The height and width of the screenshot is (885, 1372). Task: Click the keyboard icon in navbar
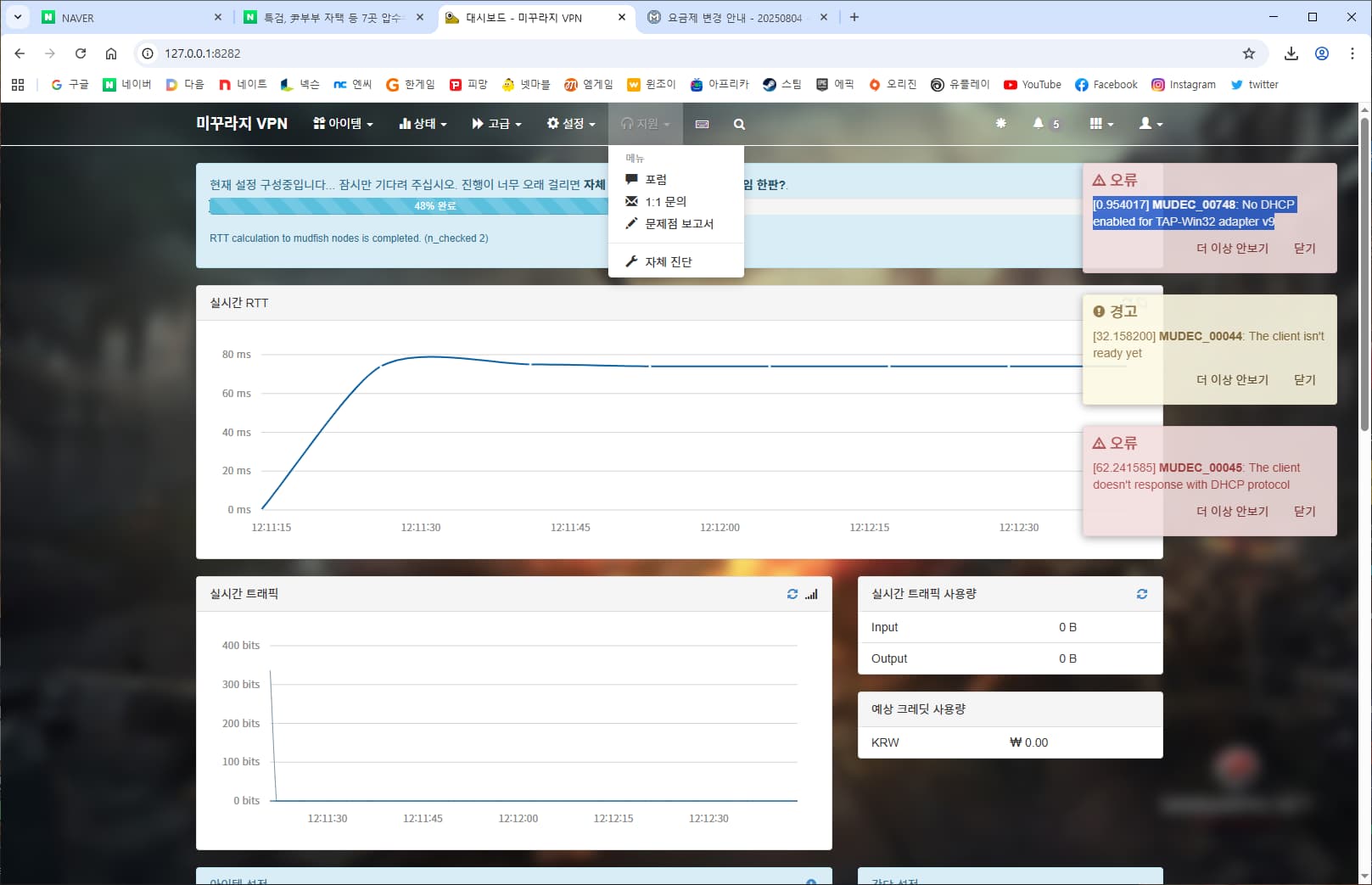point(702,124)
